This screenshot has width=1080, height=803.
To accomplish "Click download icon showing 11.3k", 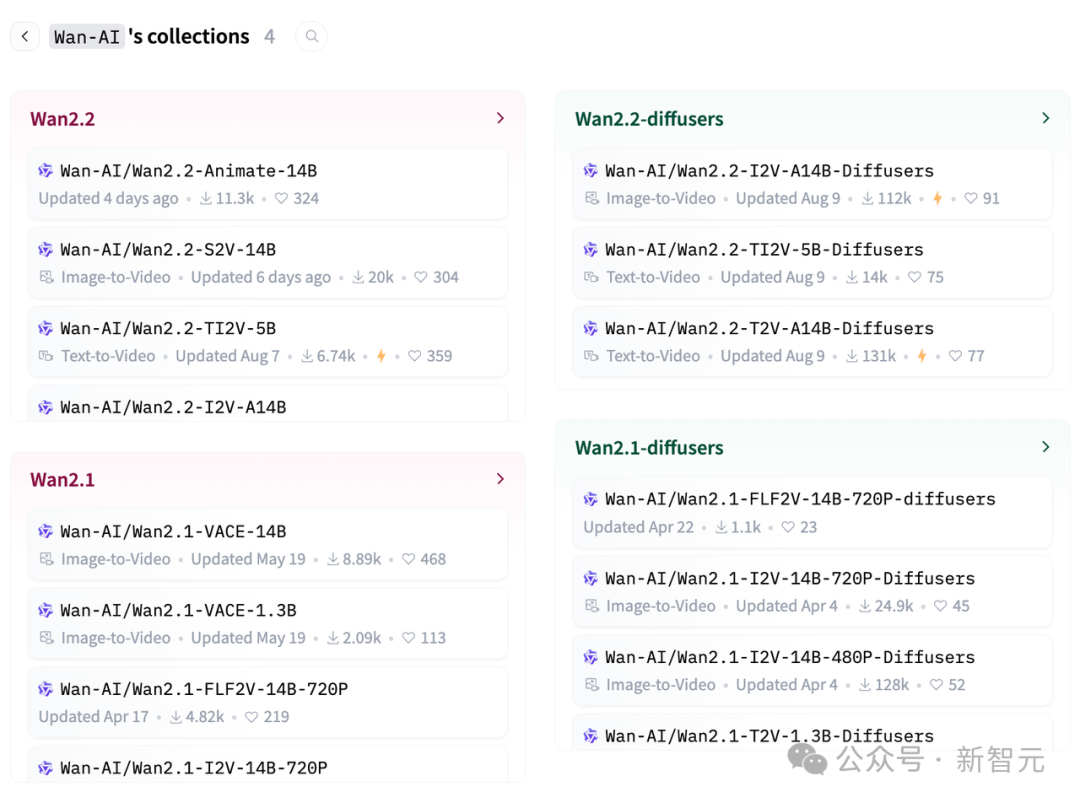I will [x=206, y=198].
